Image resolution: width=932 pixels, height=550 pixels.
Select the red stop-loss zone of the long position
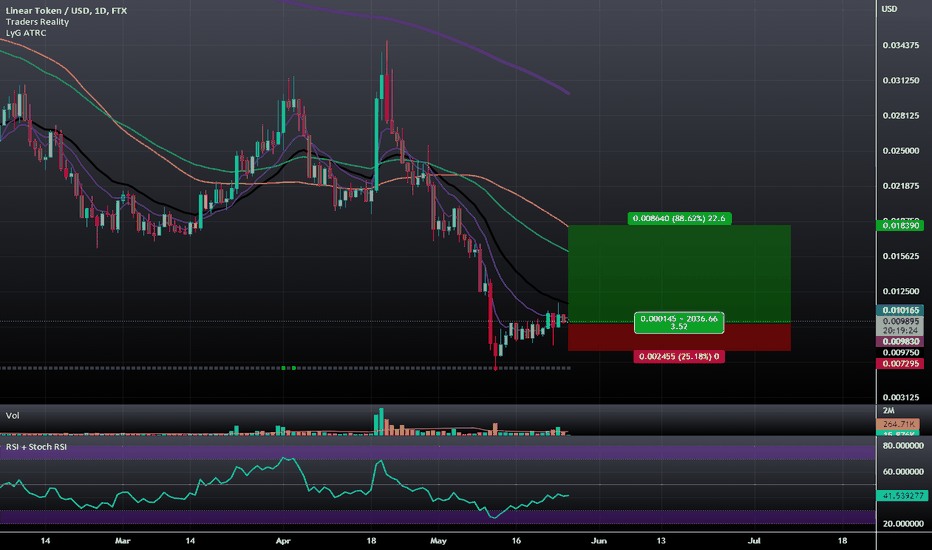(x=679, y=337)
